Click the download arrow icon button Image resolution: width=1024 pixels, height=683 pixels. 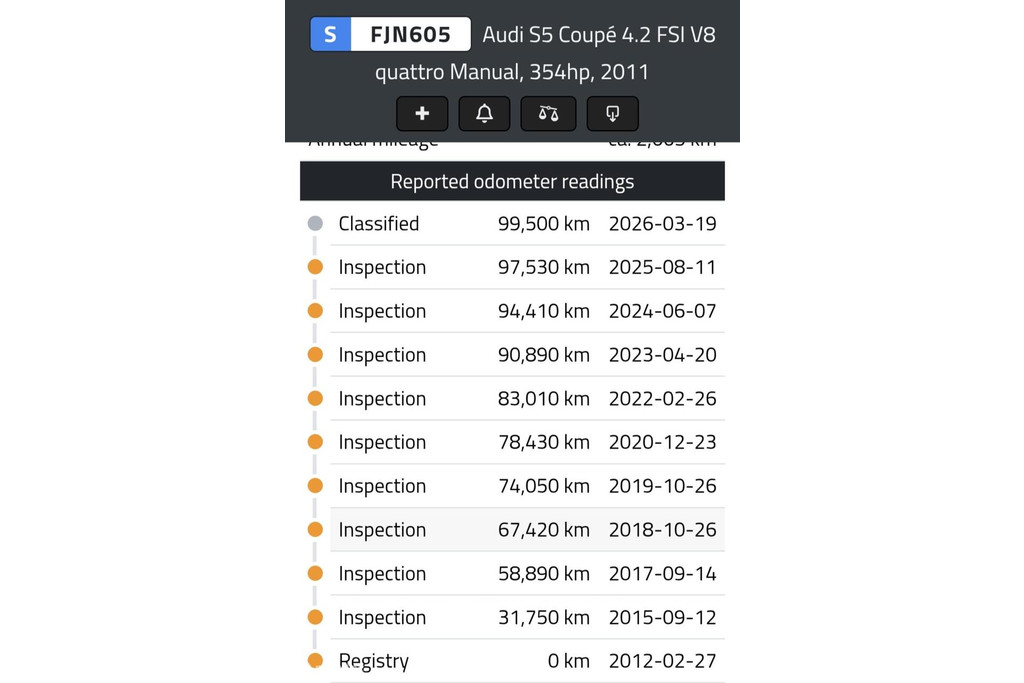612,114
